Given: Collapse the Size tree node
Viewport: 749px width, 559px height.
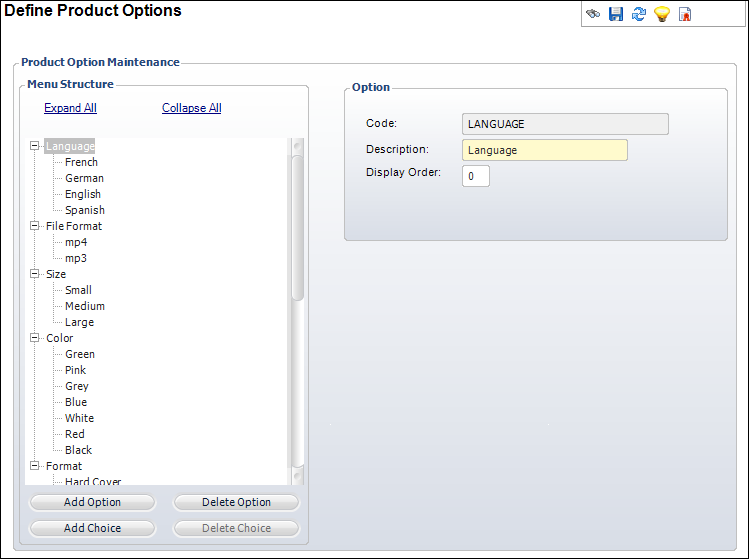Looking at the screenshot, I should click(34, 274).
